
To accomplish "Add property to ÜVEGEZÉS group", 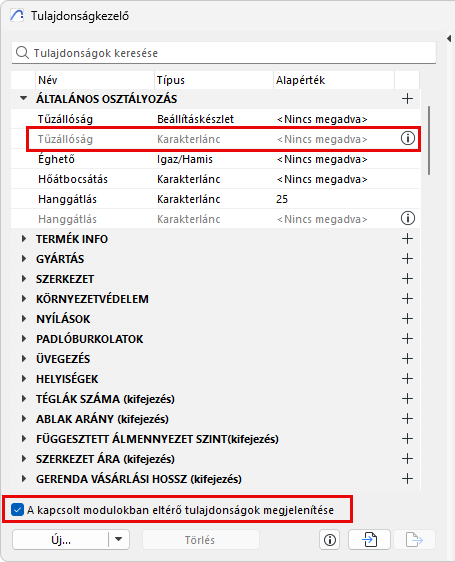I will click(407, 359).
